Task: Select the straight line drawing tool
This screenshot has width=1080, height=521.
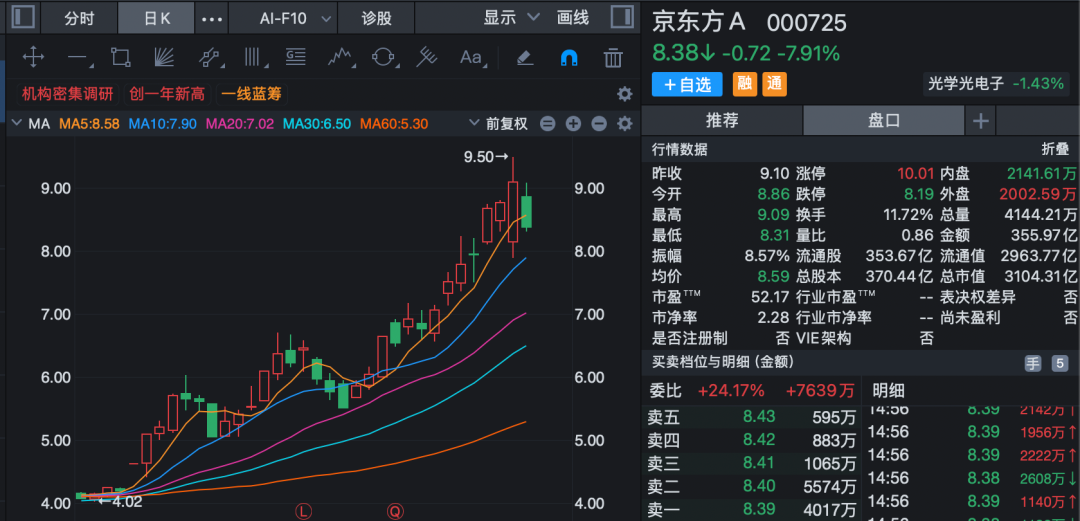Action: tap(79, 58)
